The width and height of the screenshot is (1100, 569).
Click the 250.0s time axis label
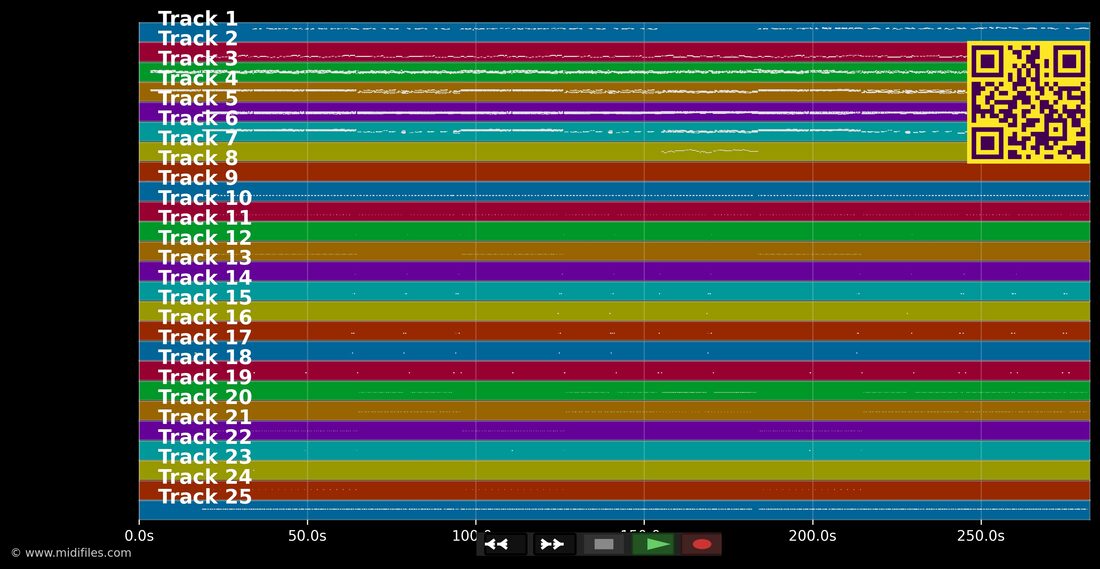click(981, 537)
